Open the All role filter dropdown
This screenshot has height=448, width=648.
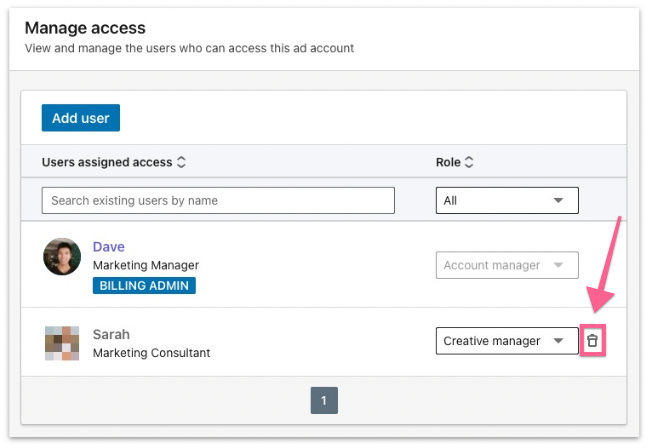point(507,200)
